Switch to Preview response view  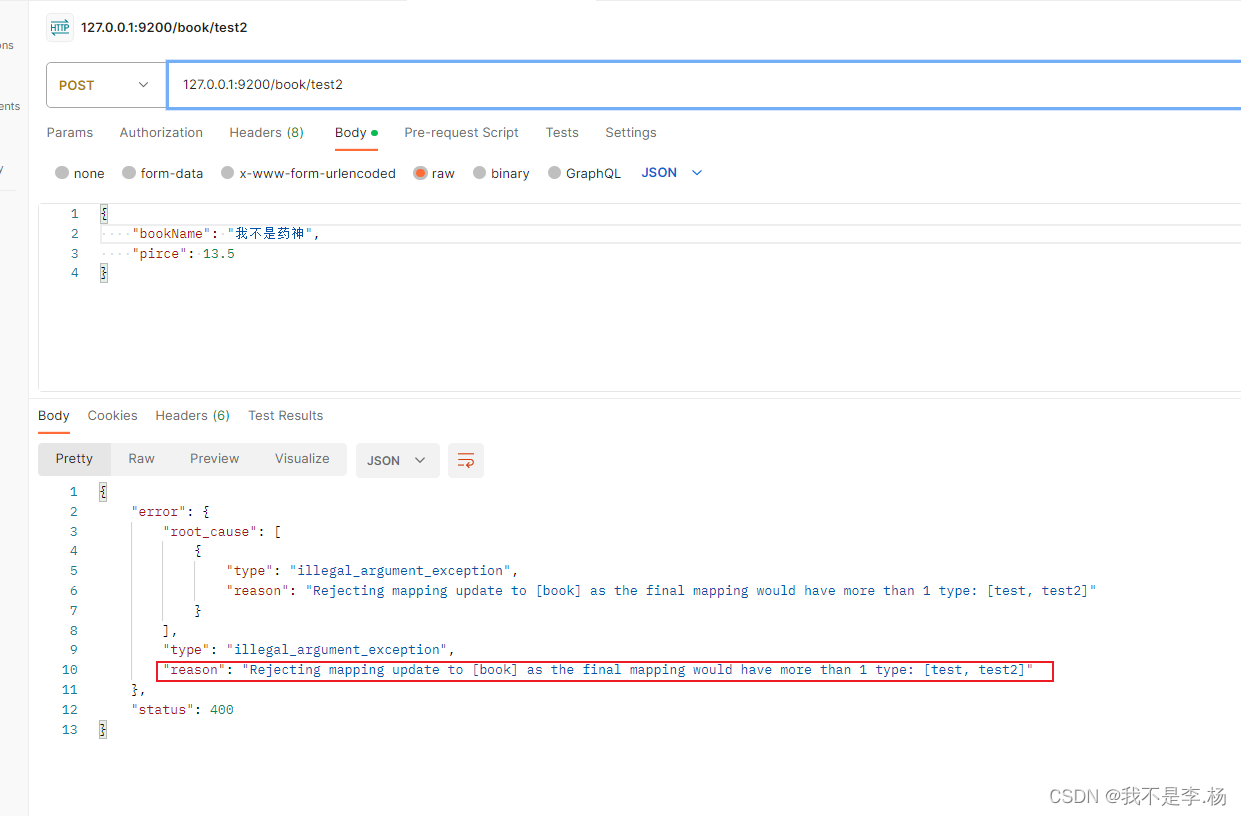coord(214,459)
